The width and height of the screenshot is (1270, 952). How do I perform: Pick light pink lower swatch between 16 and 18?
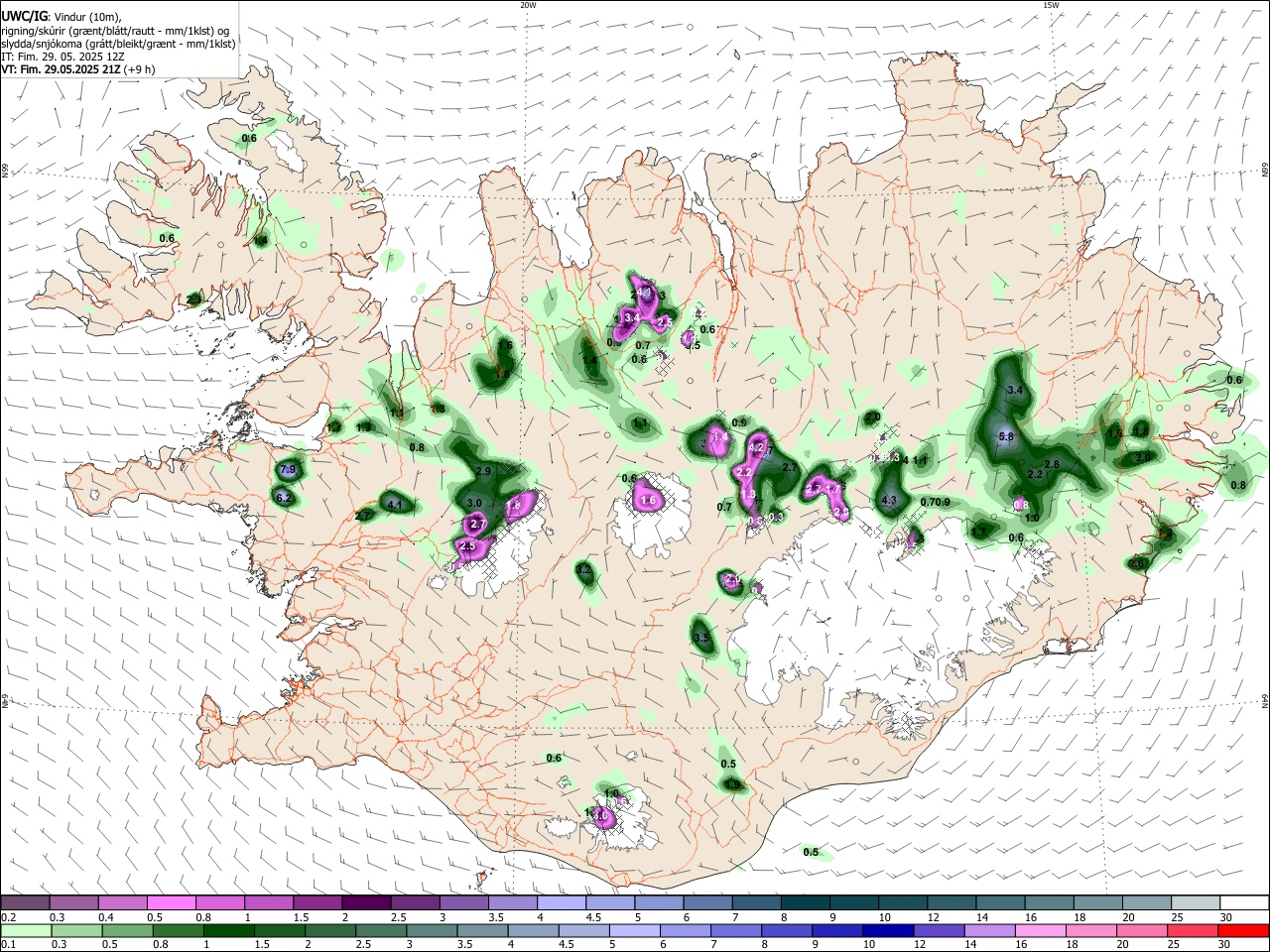point(1040,930)
